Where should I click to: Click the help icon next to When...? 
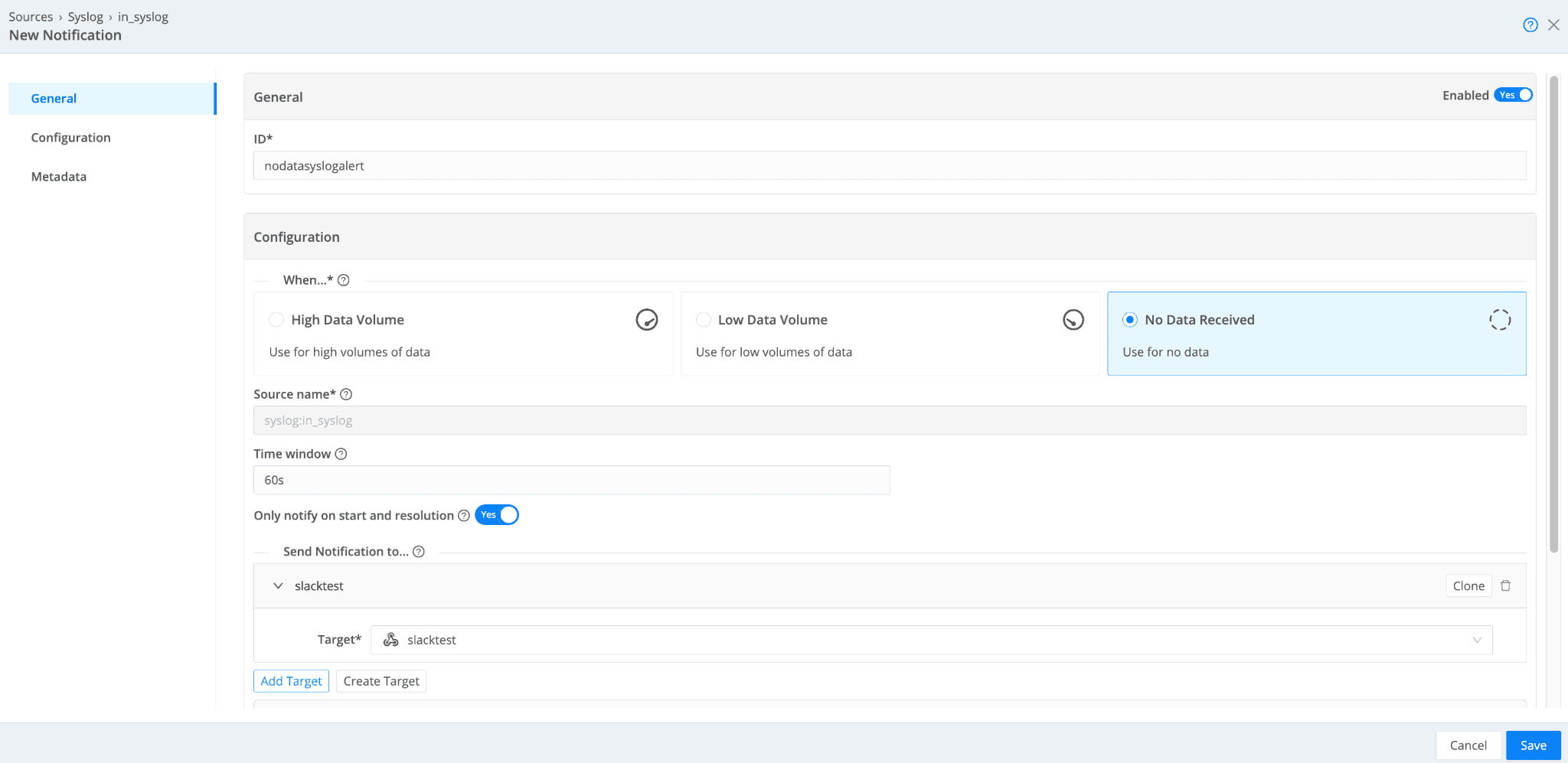(344, 280)
